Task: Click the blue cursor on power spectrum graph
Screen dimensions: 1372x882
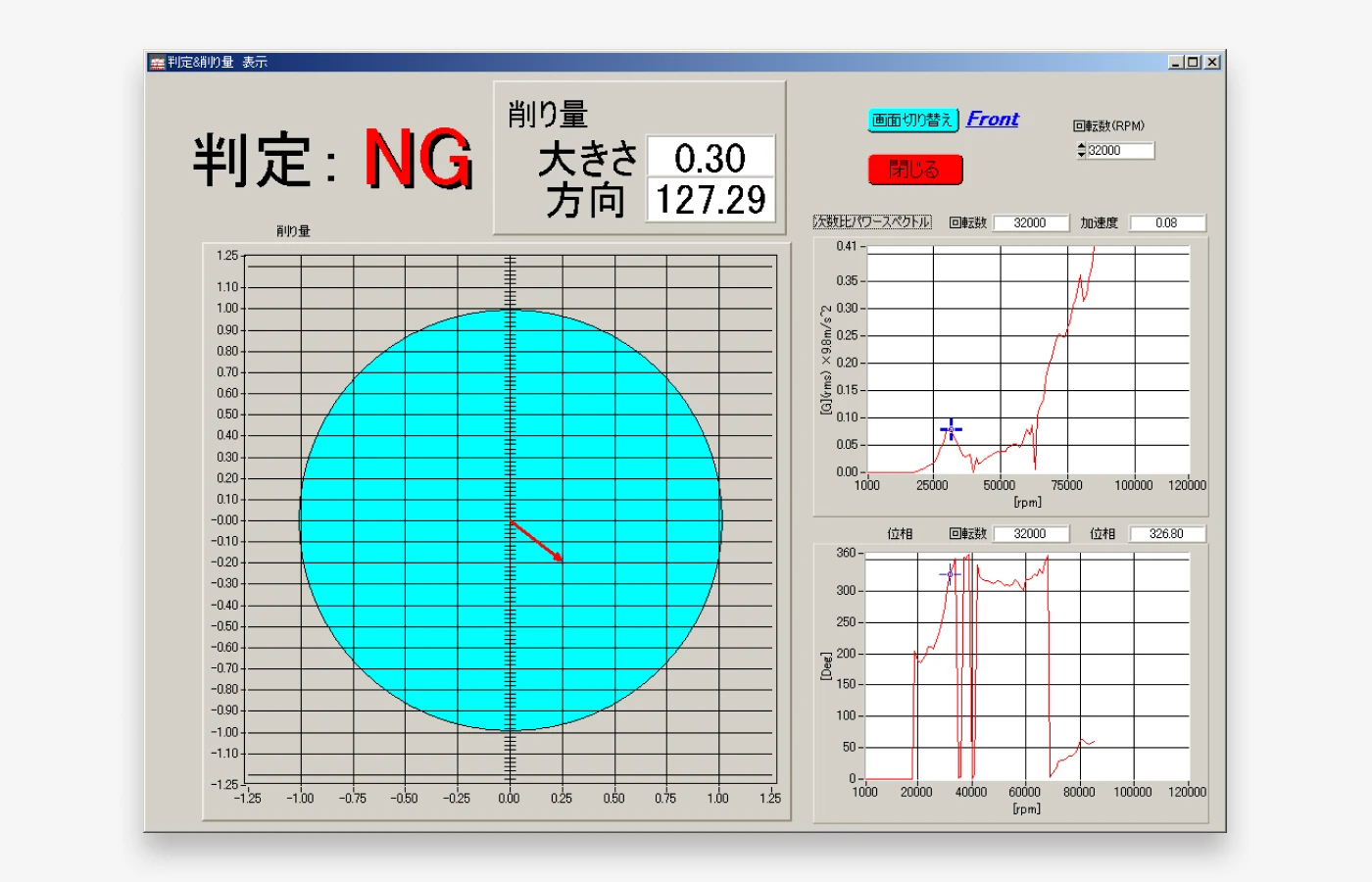Action: coord(951,429)
